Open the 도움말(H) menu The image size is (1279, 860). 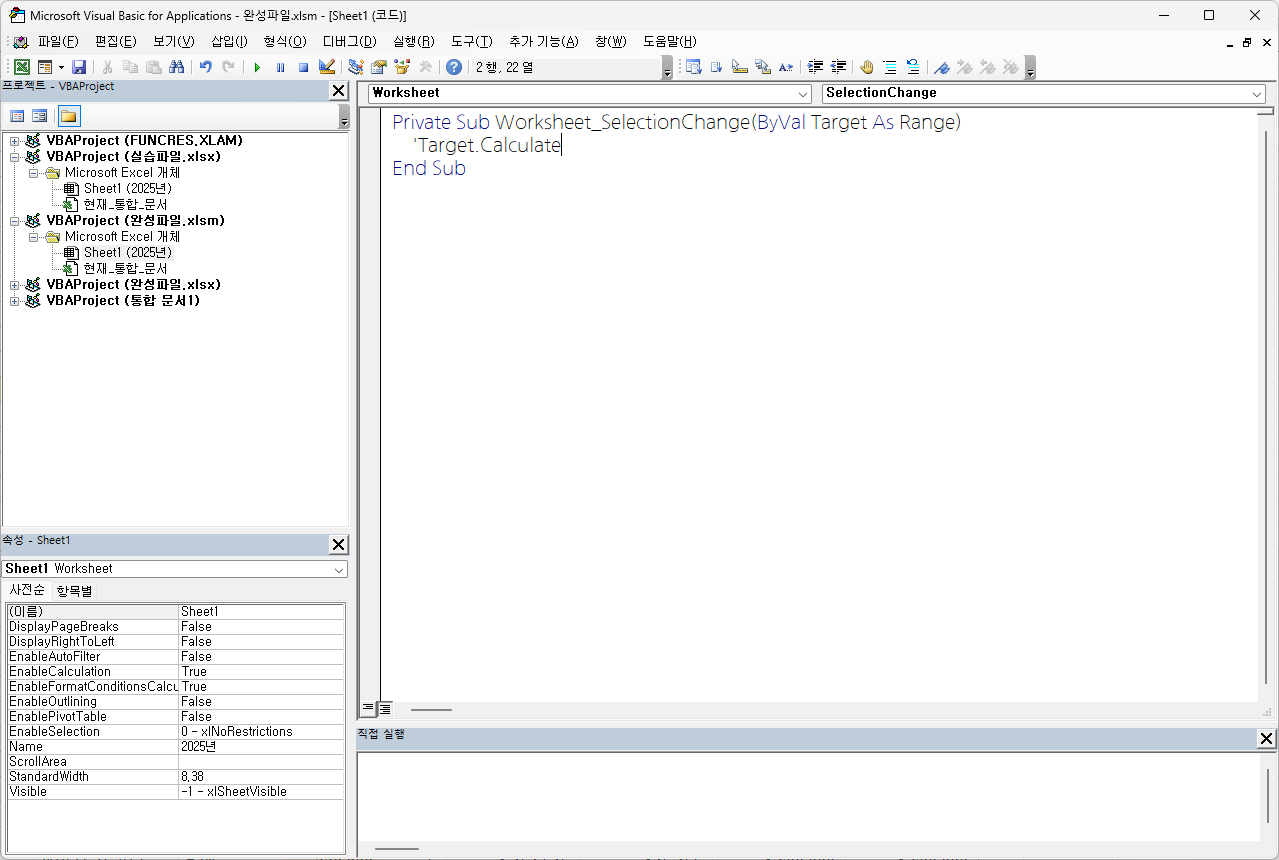669,41
